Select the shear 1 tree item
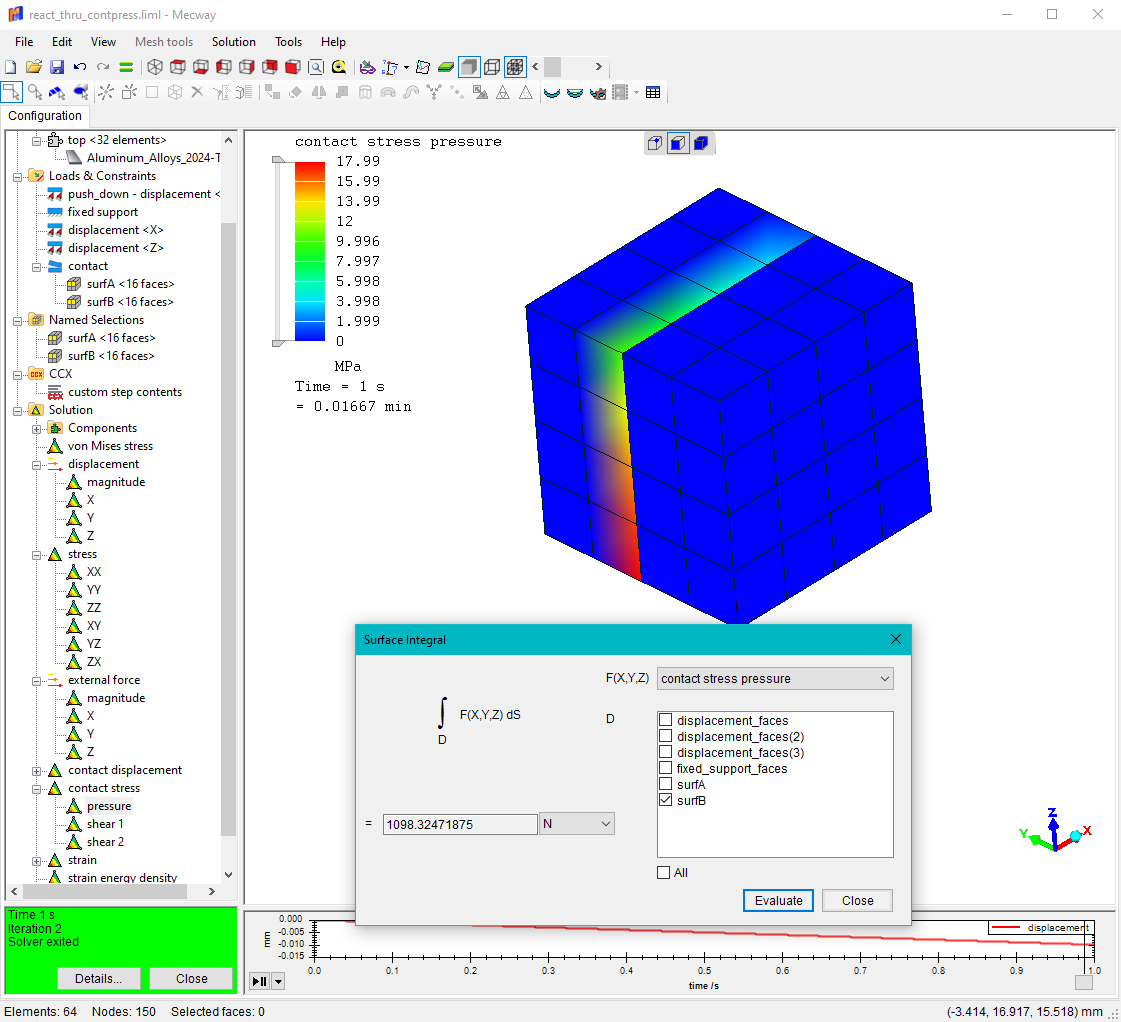Viewport: 1121px width, 1022px height. tap(105, 824)
